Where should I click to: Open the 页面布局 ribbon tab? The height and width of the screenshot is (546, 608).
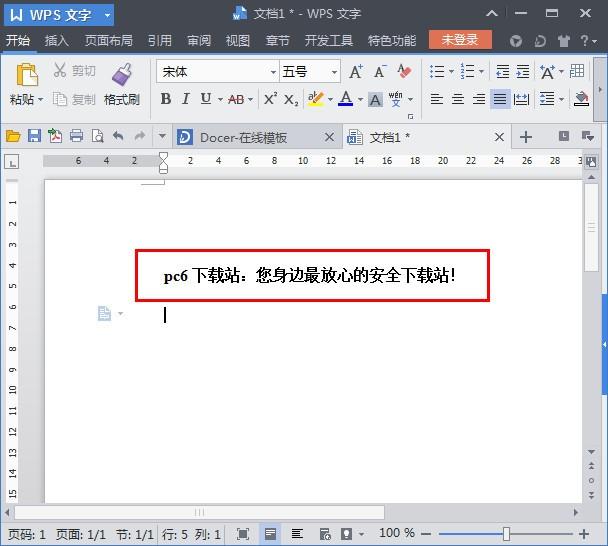point(109,40)
